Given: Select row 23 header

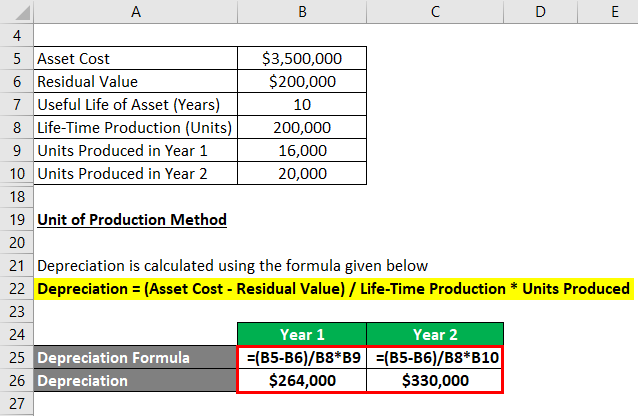Looking at the screenshot, I should coord(17,312).
